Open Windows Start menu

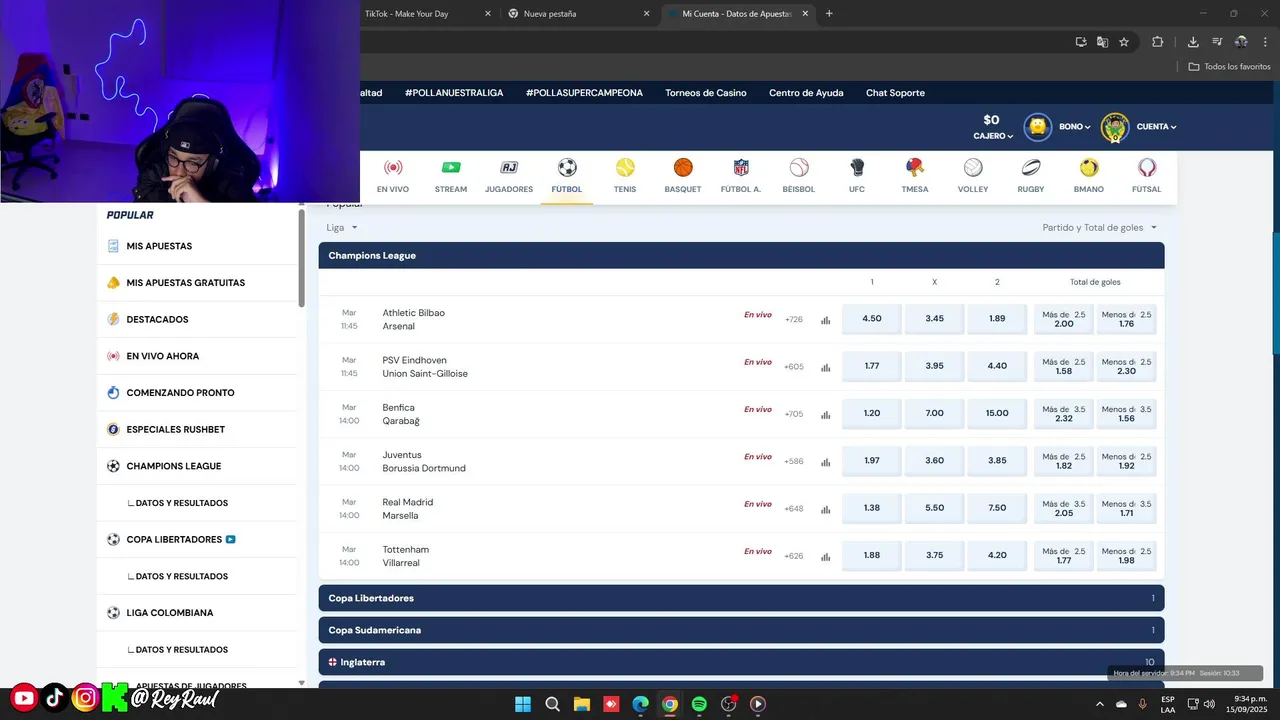click(523, 704)
